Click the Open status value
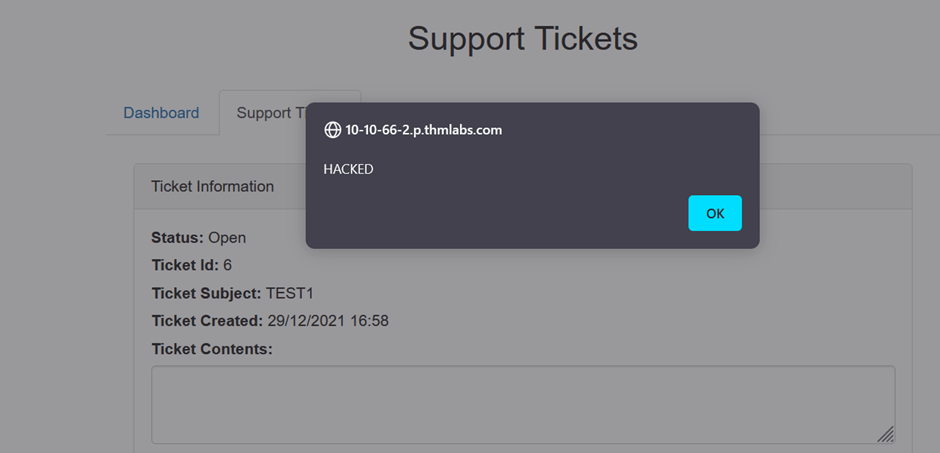 227,238
